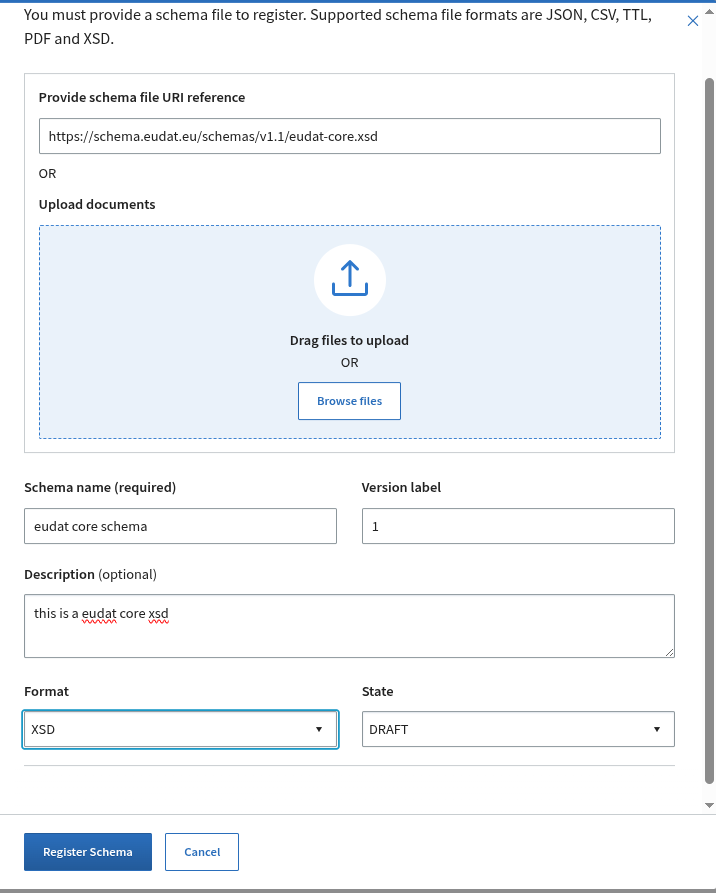Click the 'Upload documents' label

click(97, 204)
